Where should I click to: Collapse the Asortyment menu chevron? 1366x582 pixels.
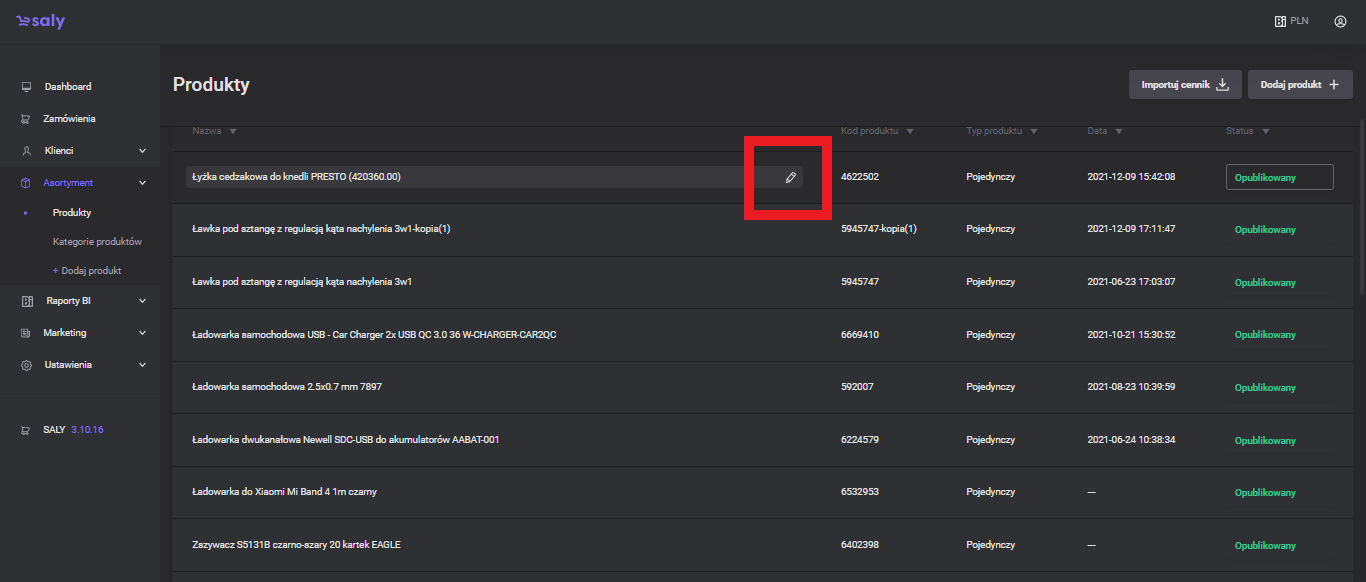(142, 183)
